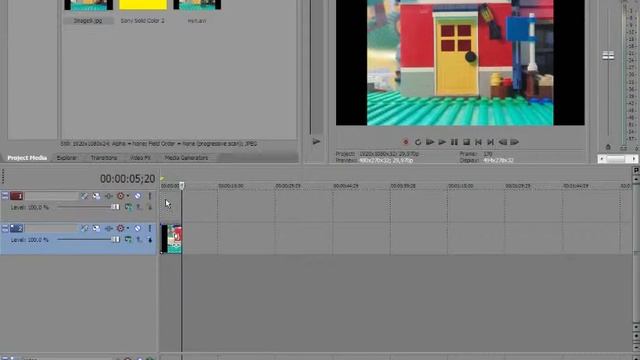
Task: Open the Transitions tab
Action: (x=104, y=158)
